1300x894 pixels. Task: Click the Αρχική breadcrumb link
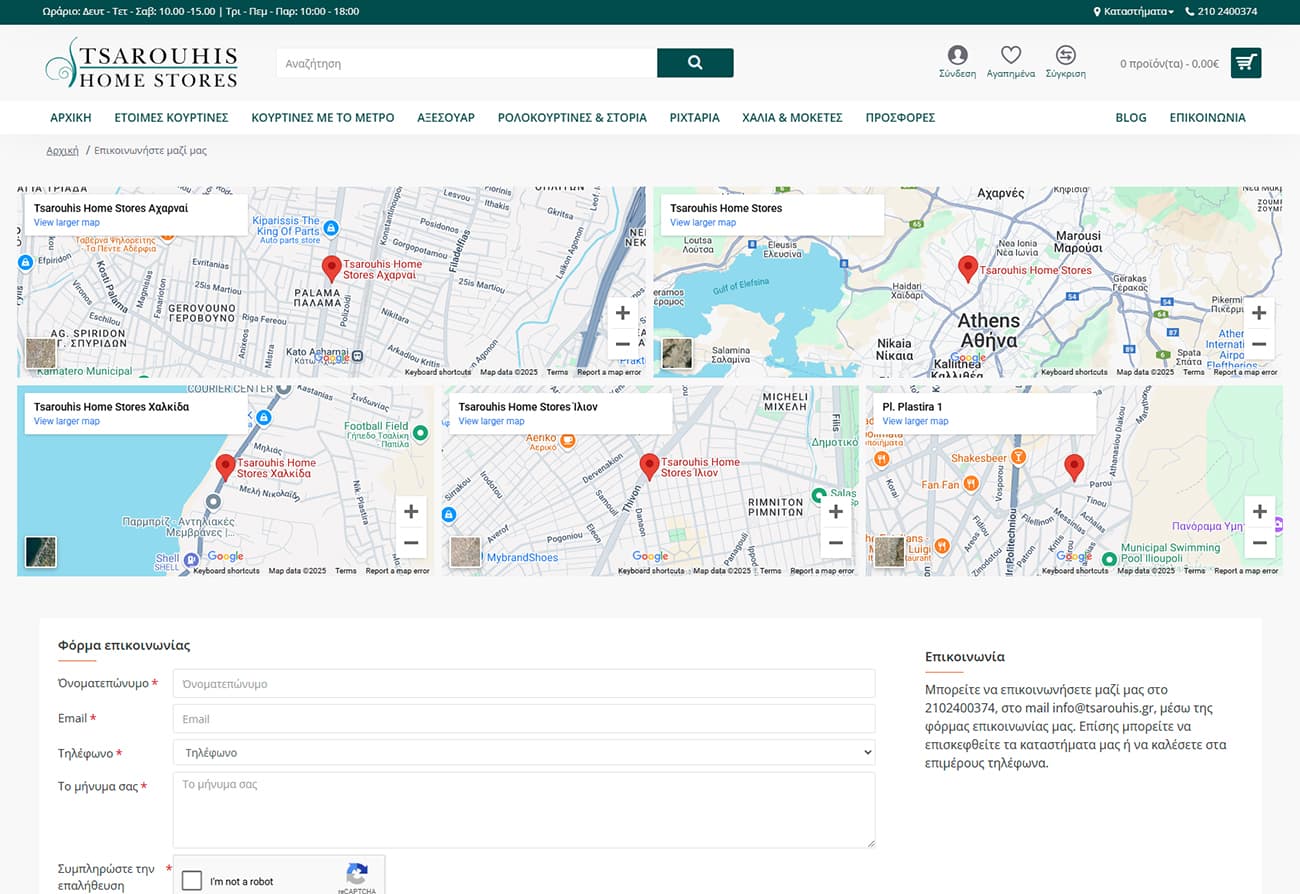click(x=62, y=150)
